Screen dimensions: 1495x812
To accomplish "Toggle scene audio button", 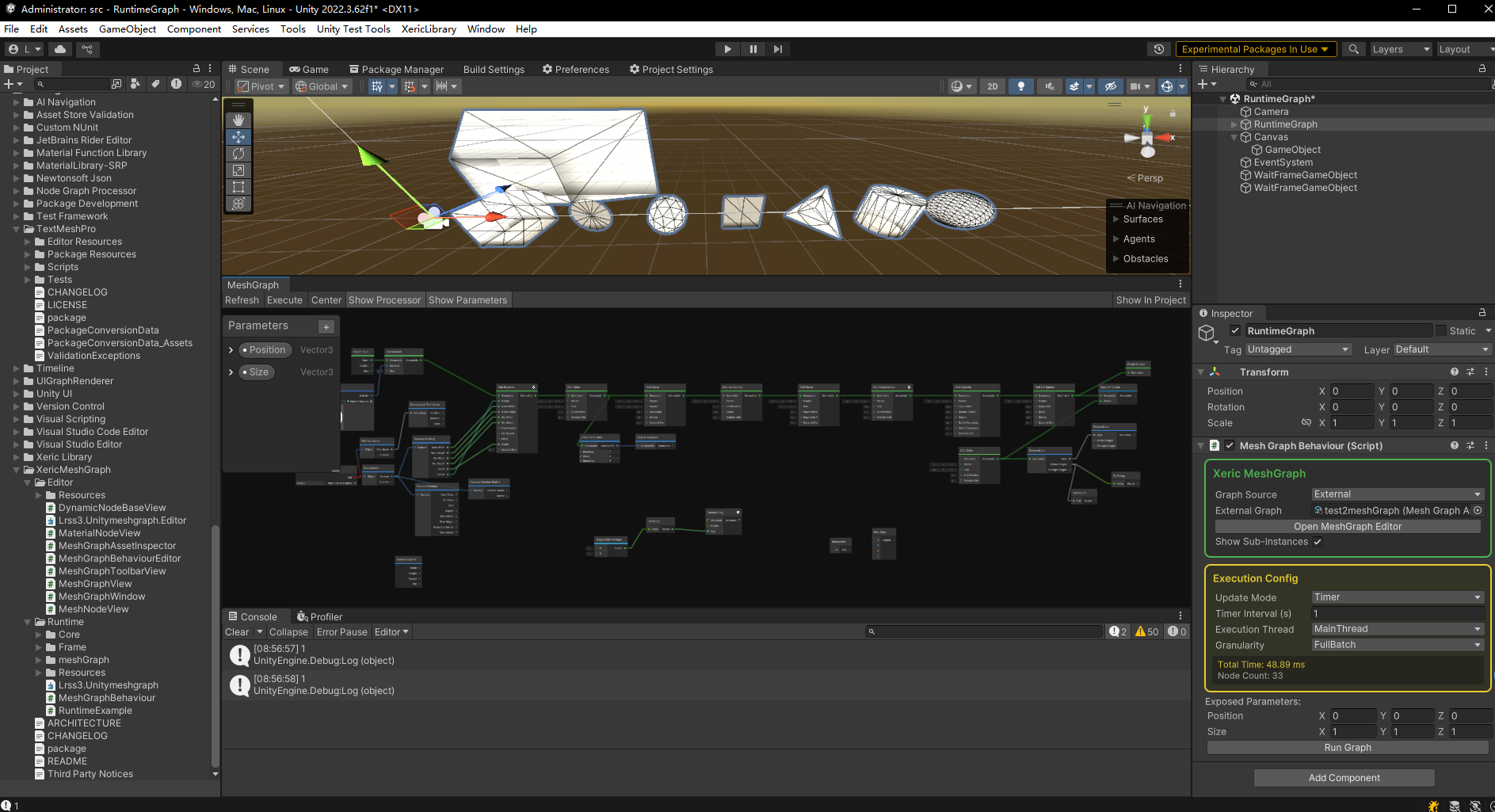I will [1050, 86].
